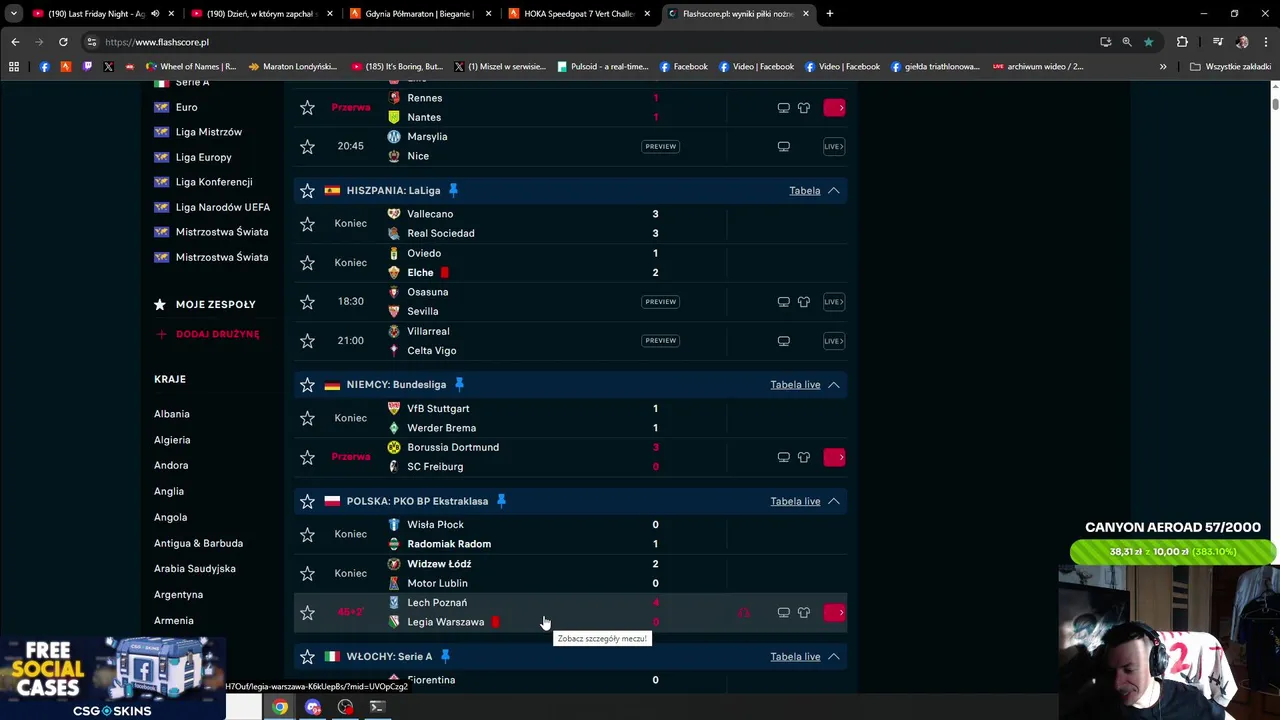The image size is (1280, 720).
Task: Open the Maraton Londyński bookmark
Action: coord(292,66)
